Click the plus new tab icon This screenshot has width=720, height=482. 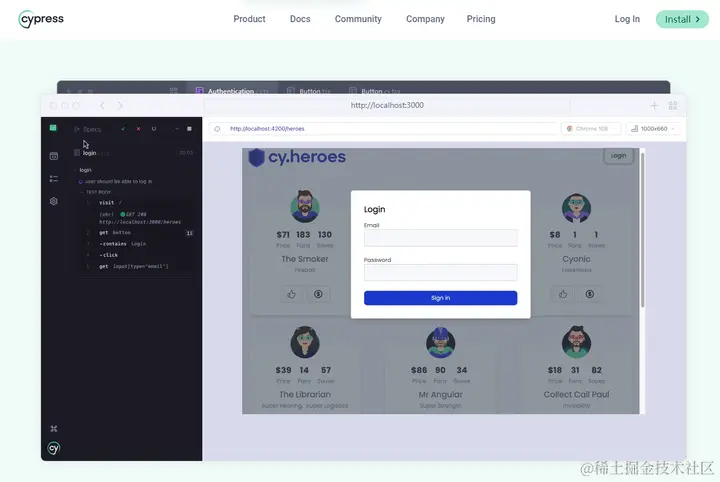(x=654, y=106)
